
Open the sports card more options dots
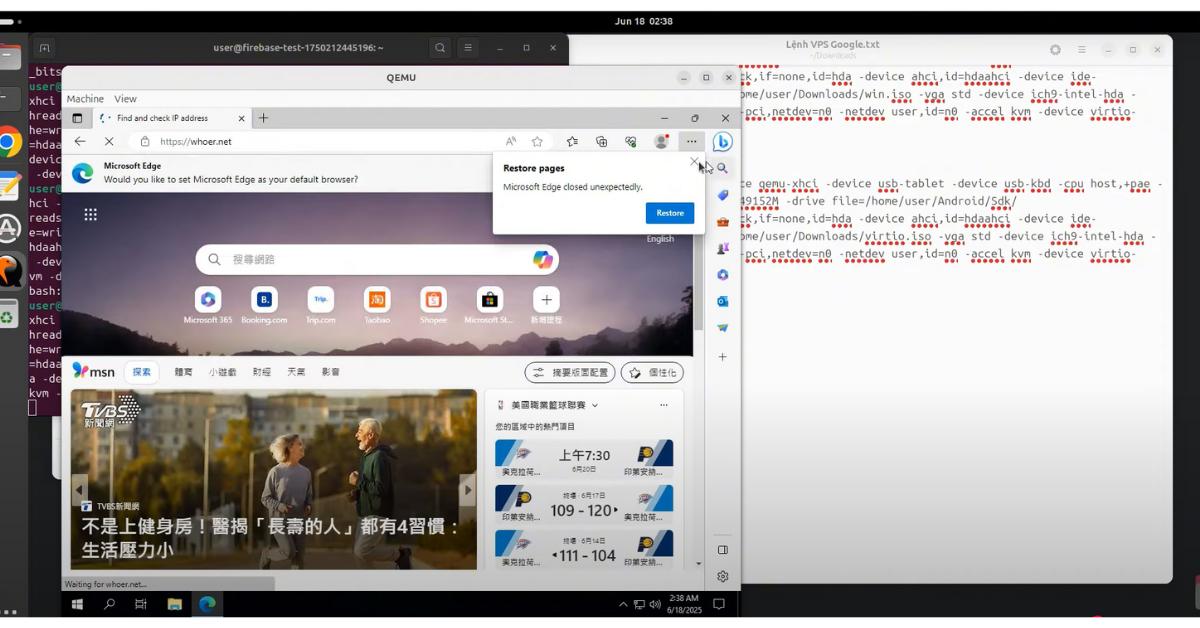[x=664, y=405]
